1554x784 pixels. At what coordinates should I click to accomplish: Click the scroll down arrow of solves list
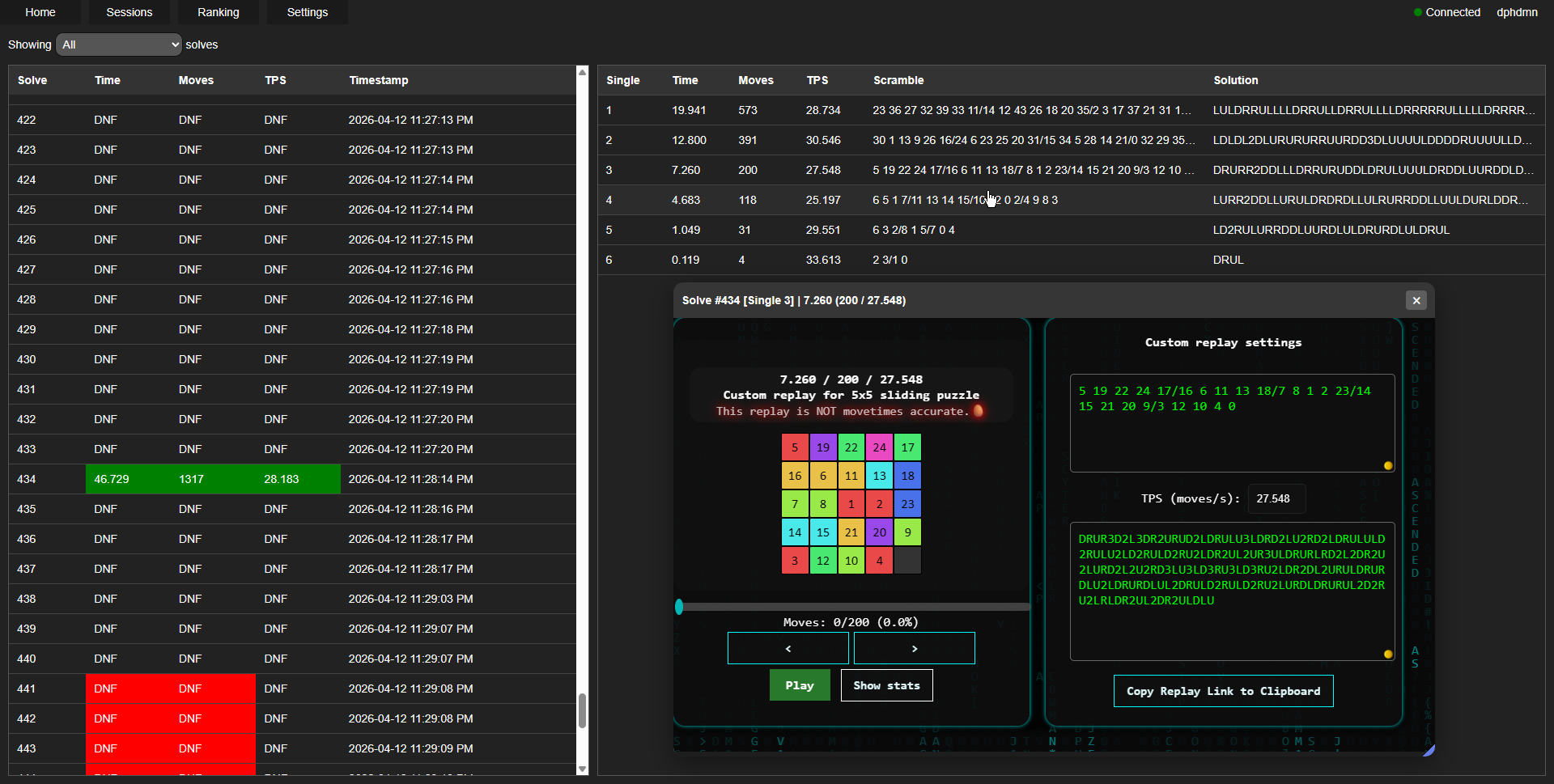click(x=582, y=769)
